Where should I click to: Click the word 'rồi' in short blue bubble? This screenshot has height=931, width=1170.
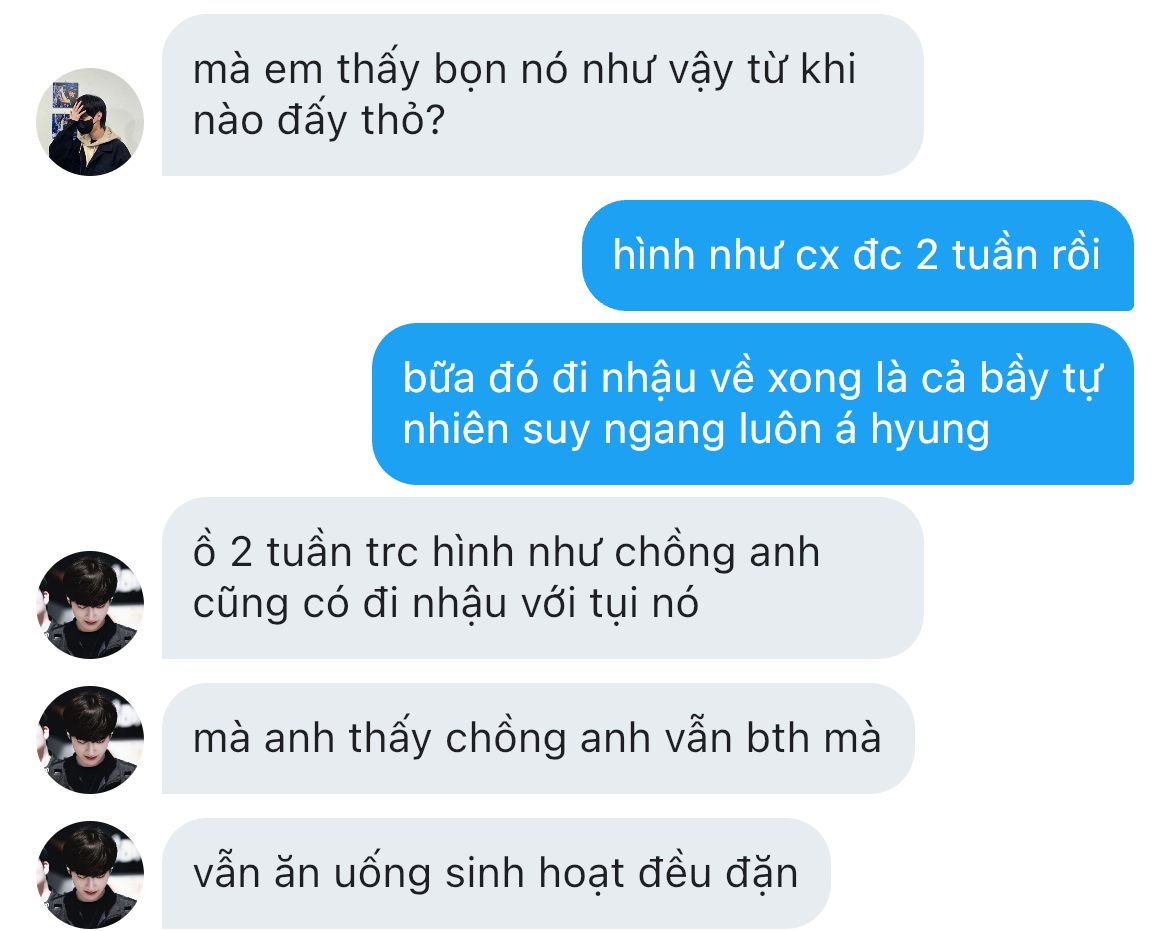click(1076, 255)
